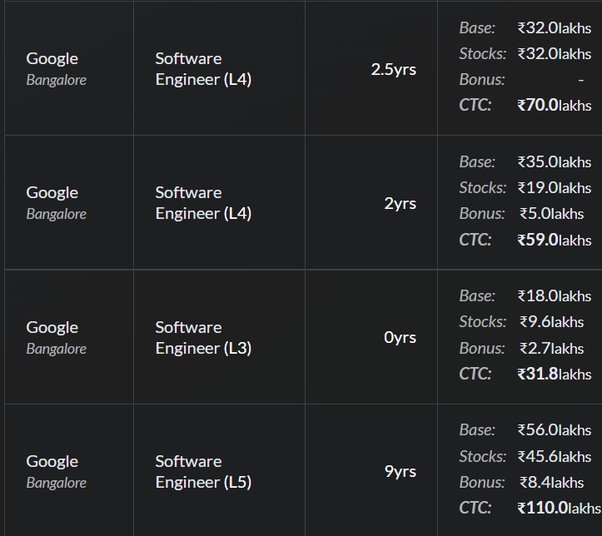Click the Bonus: label in the 2.5yrs row
This screenshot has width=602, height=536.
[482, 80]
